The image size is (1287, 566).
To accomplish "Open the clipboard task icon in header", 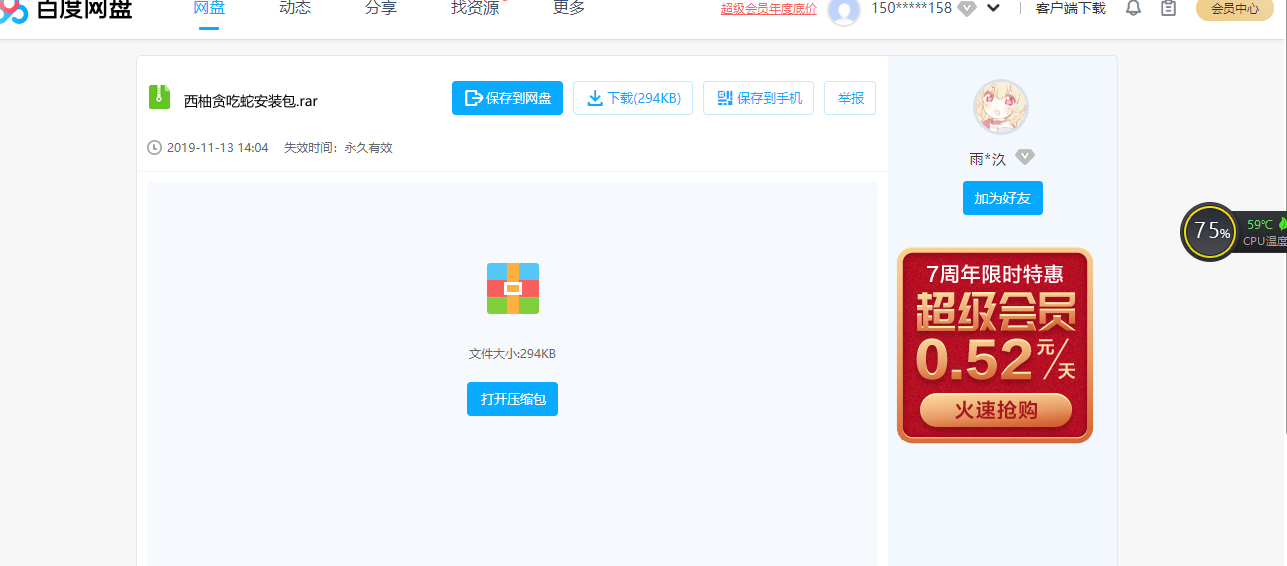I will (x=1168, y=8).
